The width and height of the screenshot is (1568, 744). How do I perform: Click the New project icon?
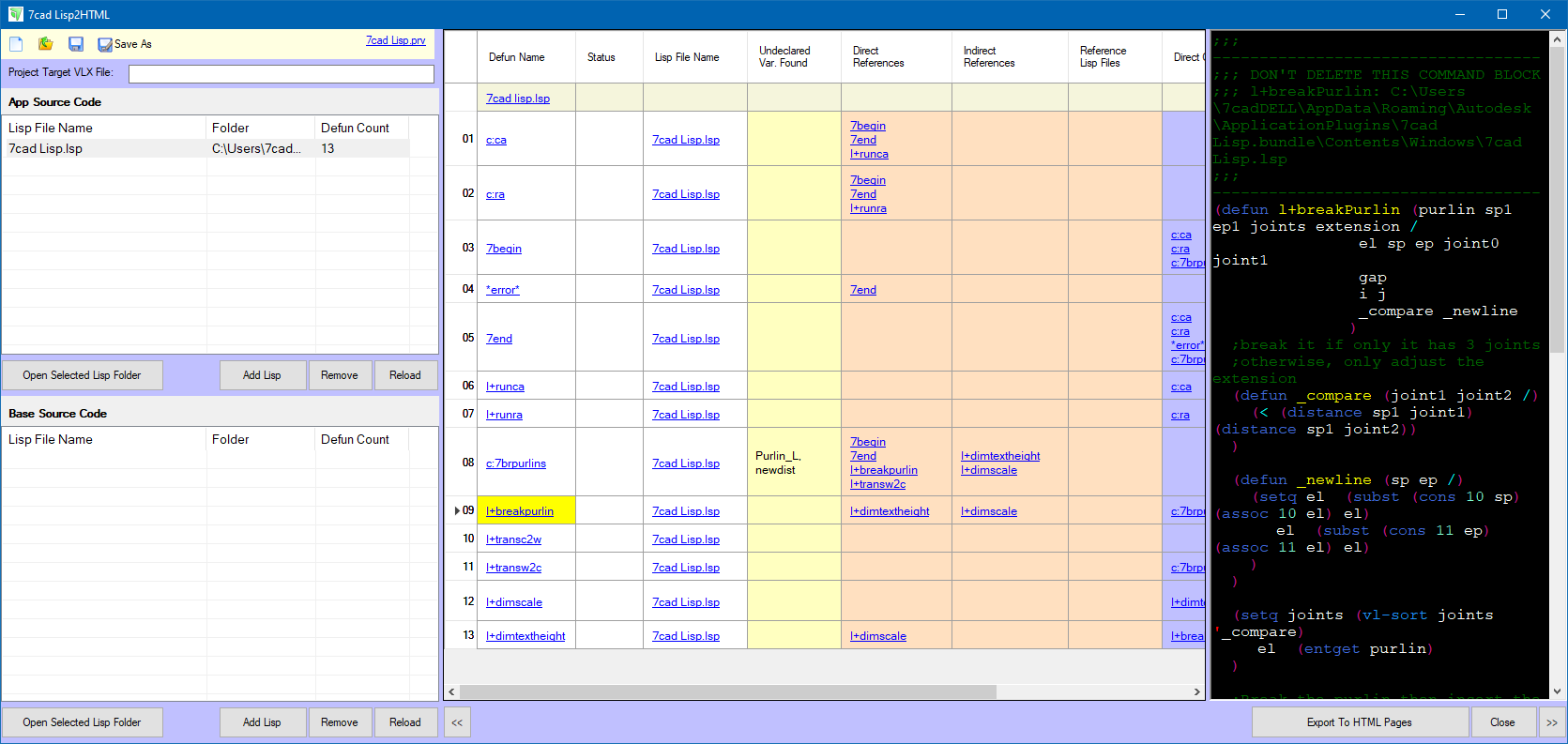pos(16,44)
